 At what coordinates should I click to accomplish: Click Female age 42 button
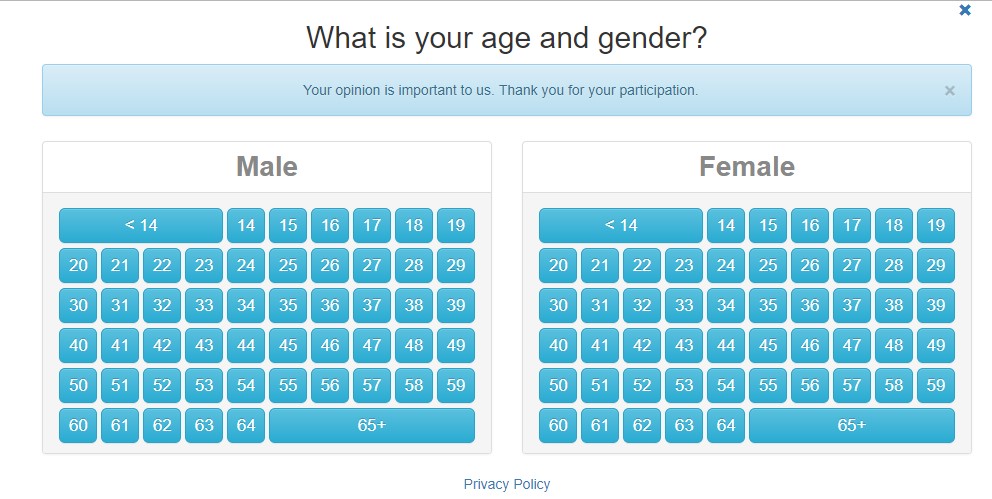pos(642,345)
